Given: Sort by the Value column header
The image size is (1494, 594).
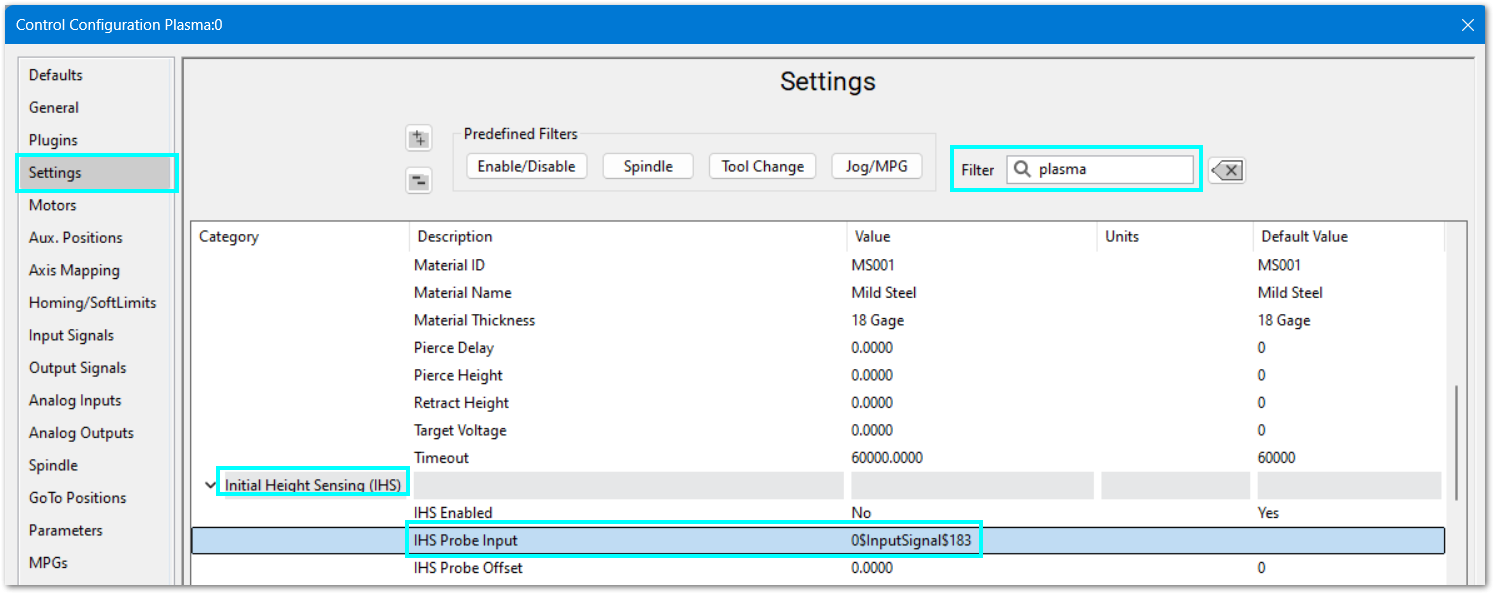Looking at the screenshot, I should pyautogui.click(x=971, y=237).
